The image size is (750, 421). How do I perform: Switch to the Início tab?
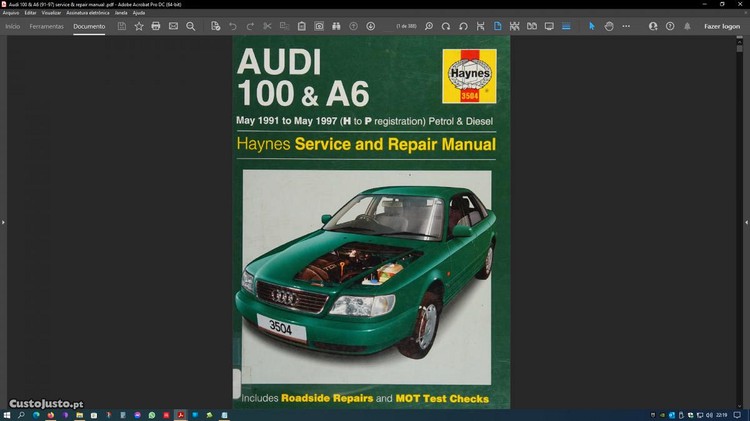click(x=13, y=26)
